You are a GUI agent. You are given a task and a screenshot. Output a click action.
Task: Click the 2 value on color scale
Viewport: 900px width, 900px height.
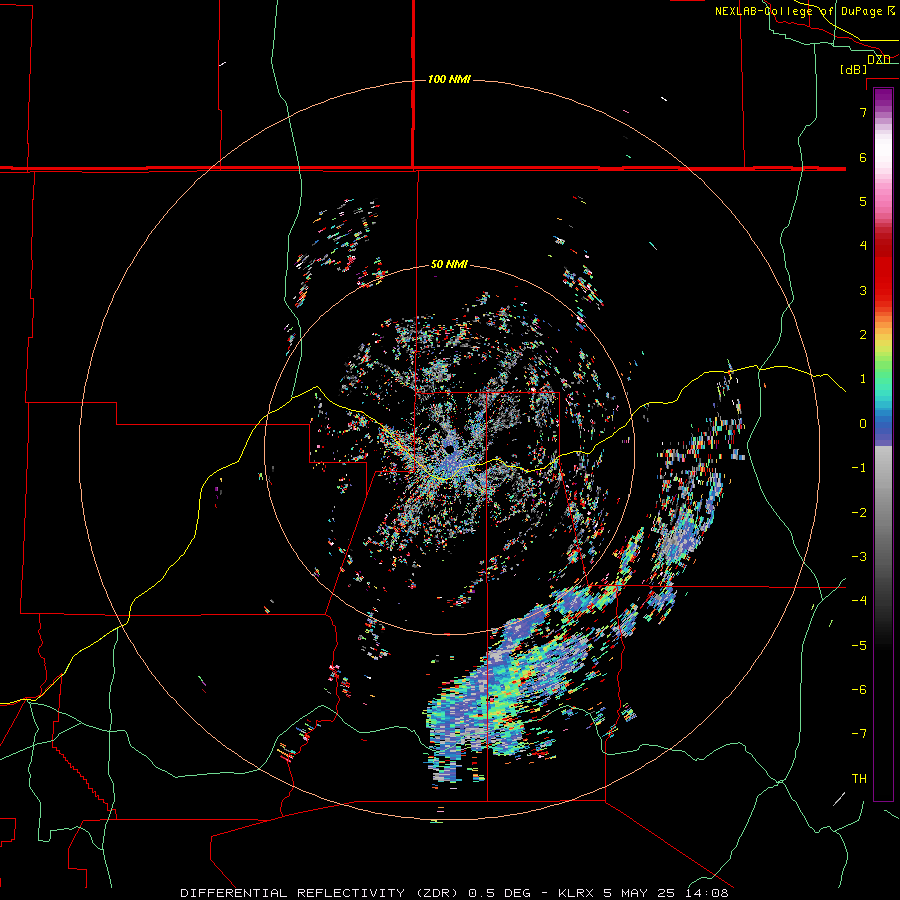pyautogui.click(x=863, y=335)
